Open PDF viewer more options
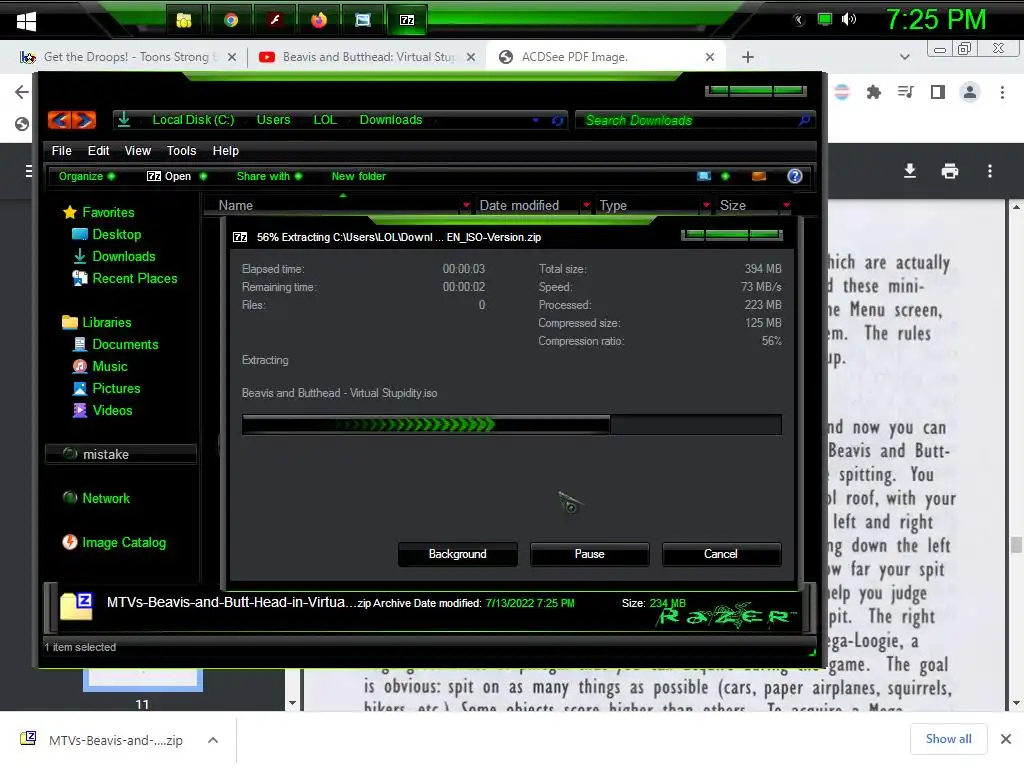Viewport: 1024px width, 768px height. pyautogui.click(x=990, y=171)
